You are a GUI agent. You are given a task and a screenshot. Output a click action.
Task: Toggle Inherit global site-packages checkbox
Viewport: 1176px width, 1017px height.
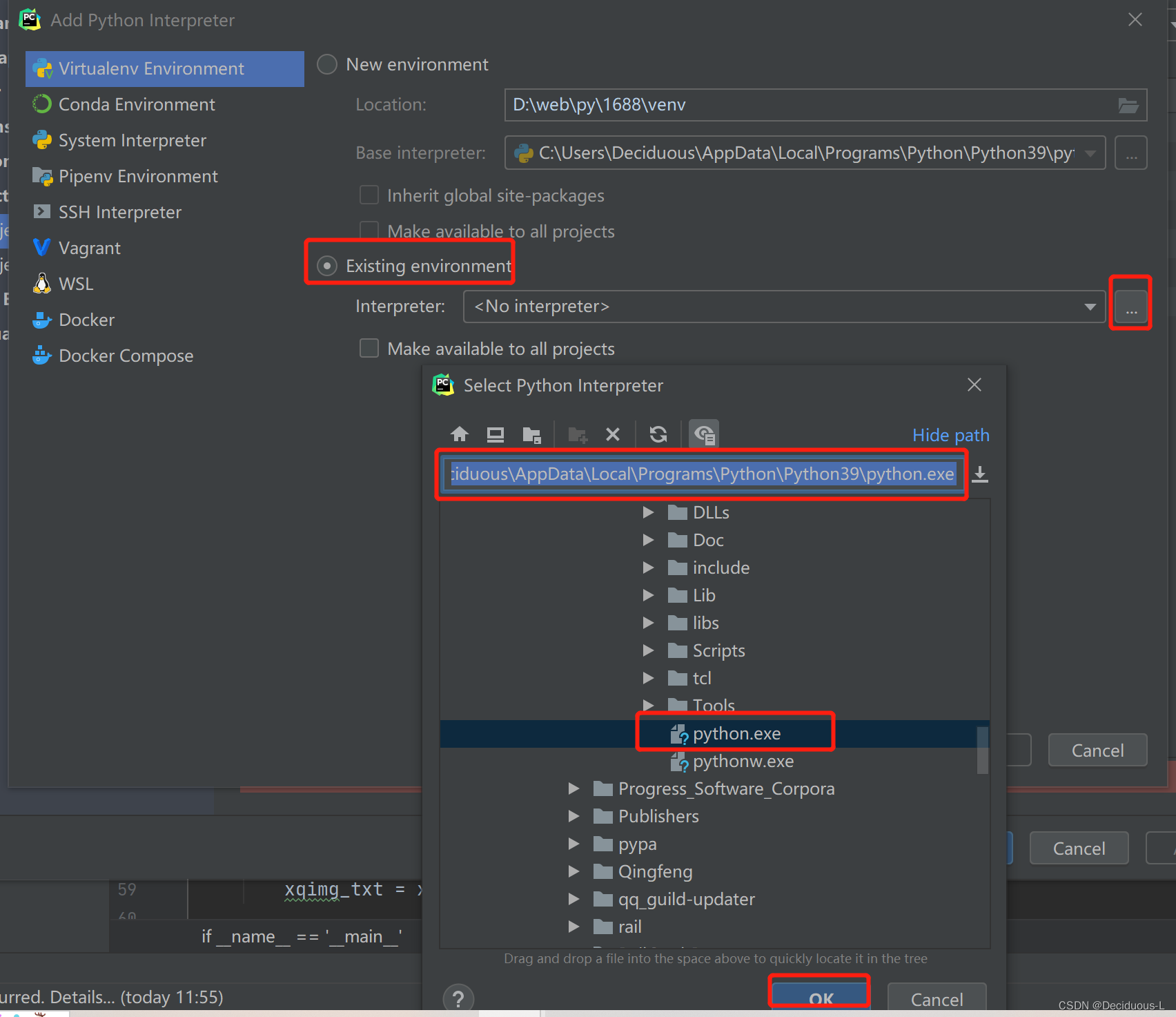point(369,195)
